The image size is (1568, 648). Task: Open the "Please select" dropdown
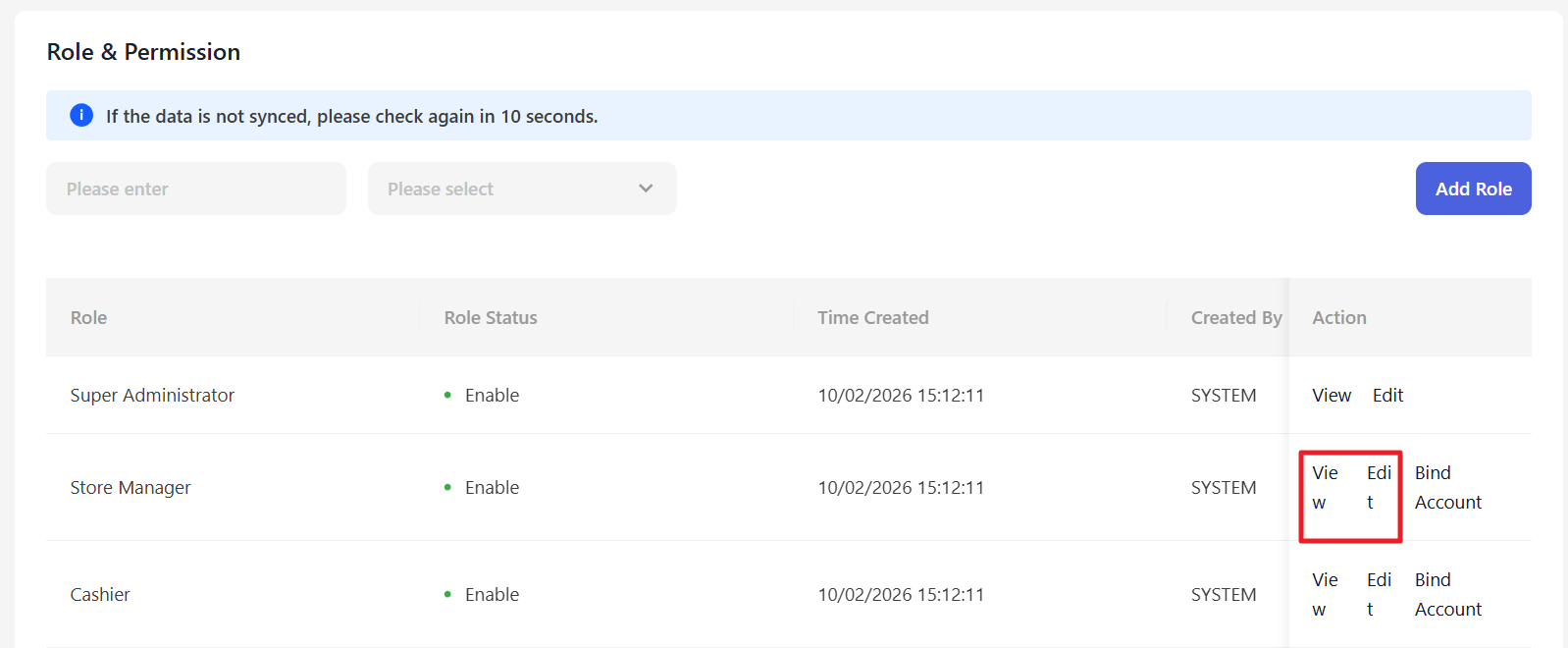click(521, 189)
